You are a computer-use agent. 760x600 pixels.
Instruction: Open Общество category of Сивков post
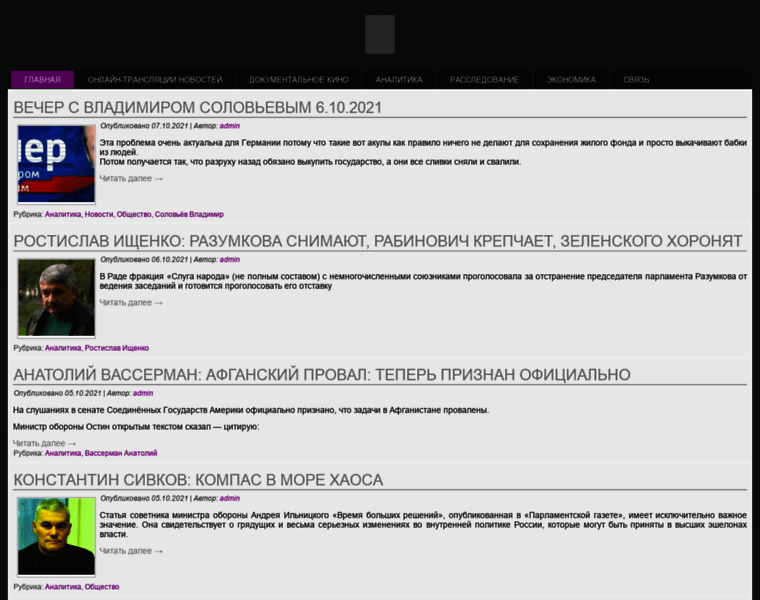coord(102,586)
